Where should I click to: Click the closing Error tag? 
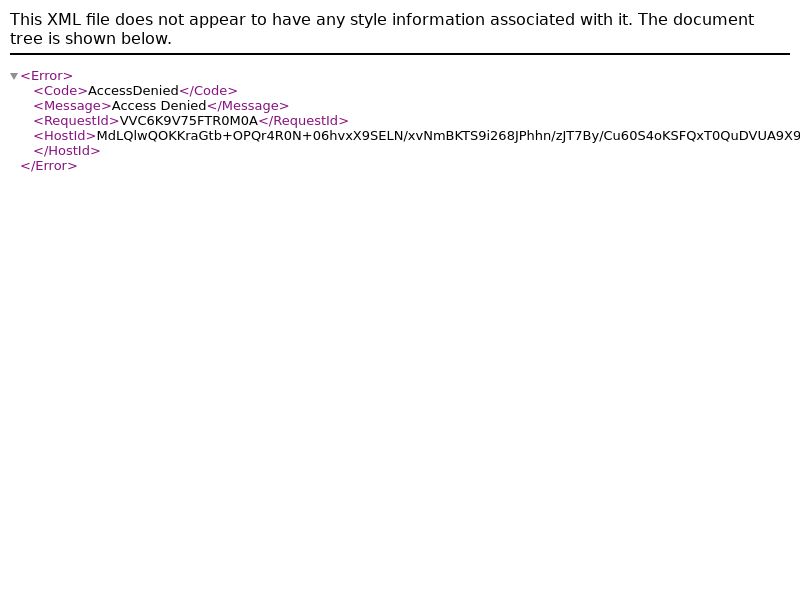49,166
